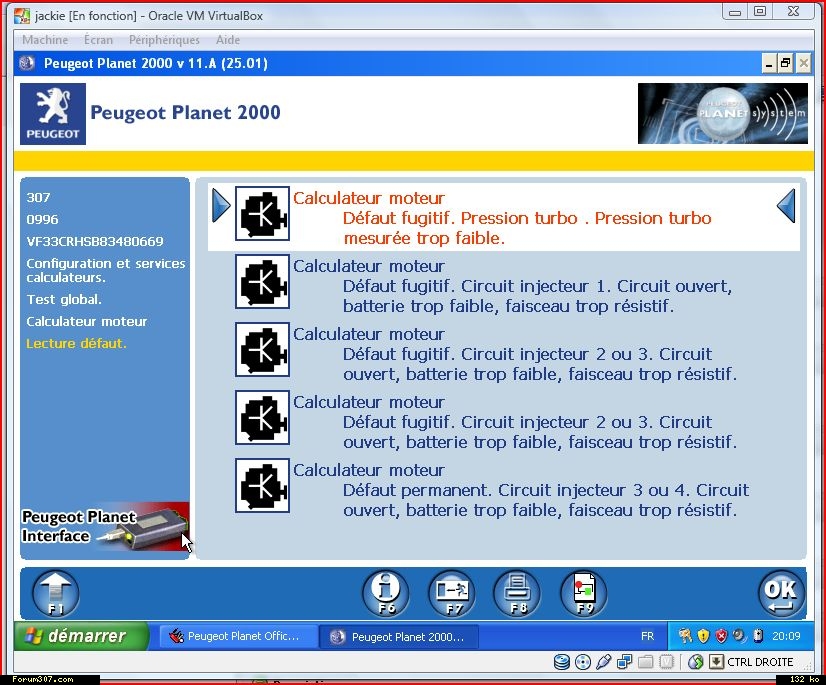Click the F1 up-arrow back button
826x685 pixels.
pyautogui.click(x=55, y=593)
